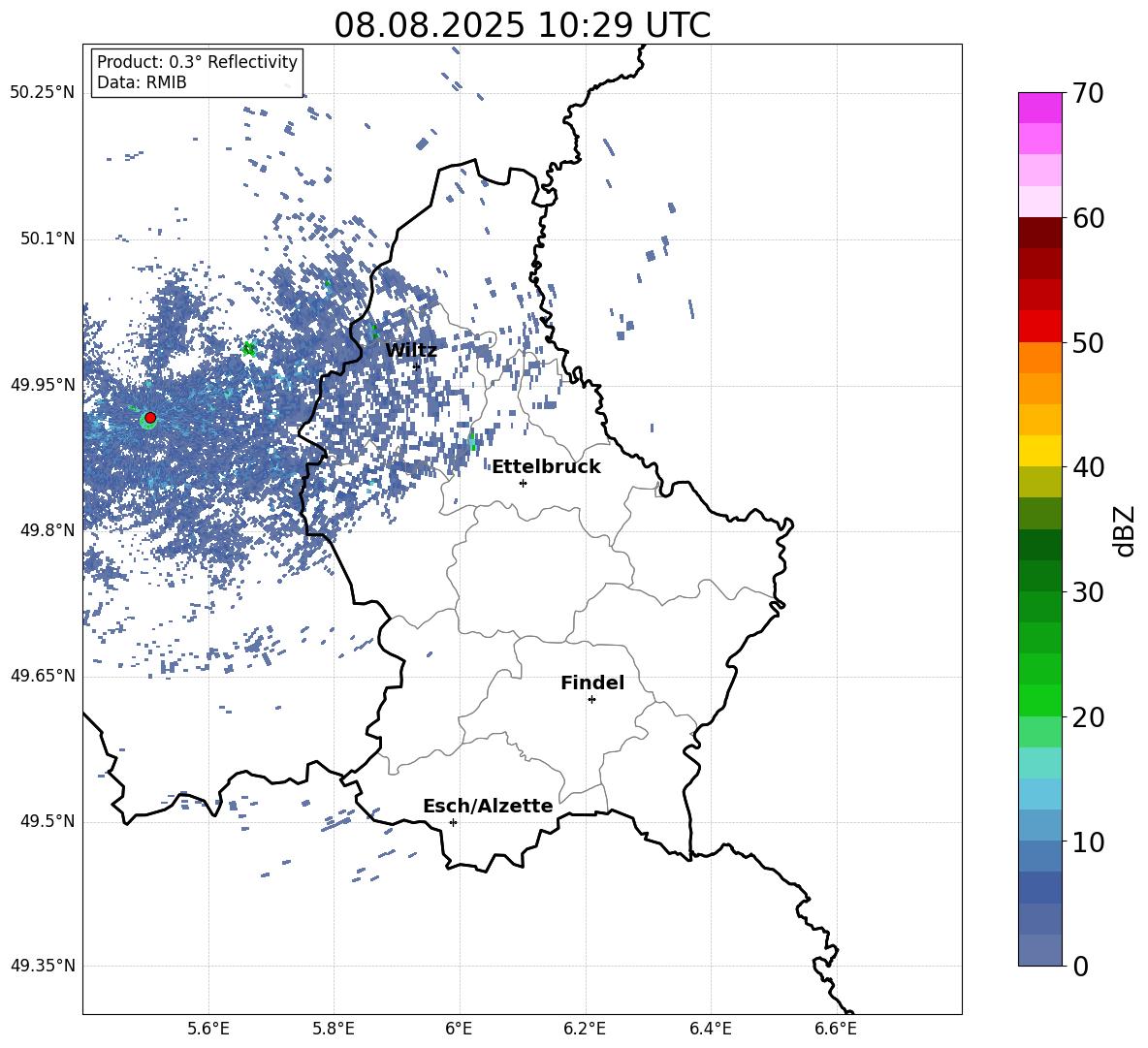Viewport: 1148px width, 1048px height.
Task: Click the 6.6°E longitude label
Action: point(836,1029)
